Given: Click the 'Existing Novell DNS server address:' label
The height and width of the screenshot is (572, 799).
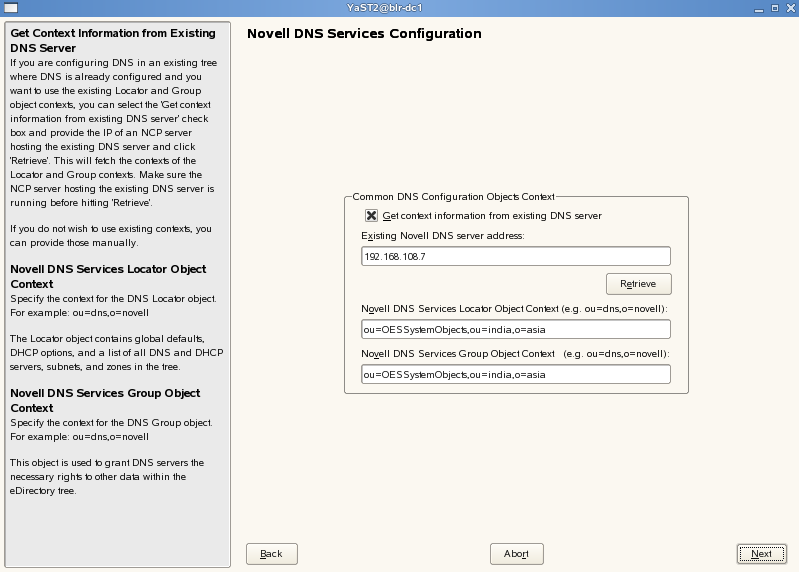Looking at the screenshot, I should 443,236.
